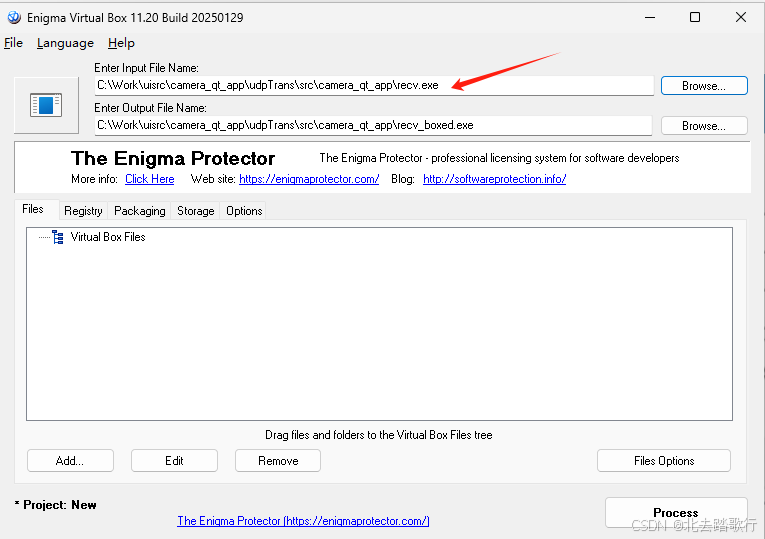Focus the output file name field
765x539 pixels.
[373, 125]
